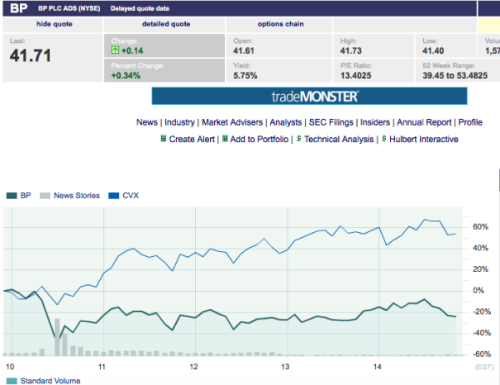The height and width of the screenshot is (385, 500).
Task: Open the detailed quote tab
Action: pyautogui.click(x=165, y=24)
